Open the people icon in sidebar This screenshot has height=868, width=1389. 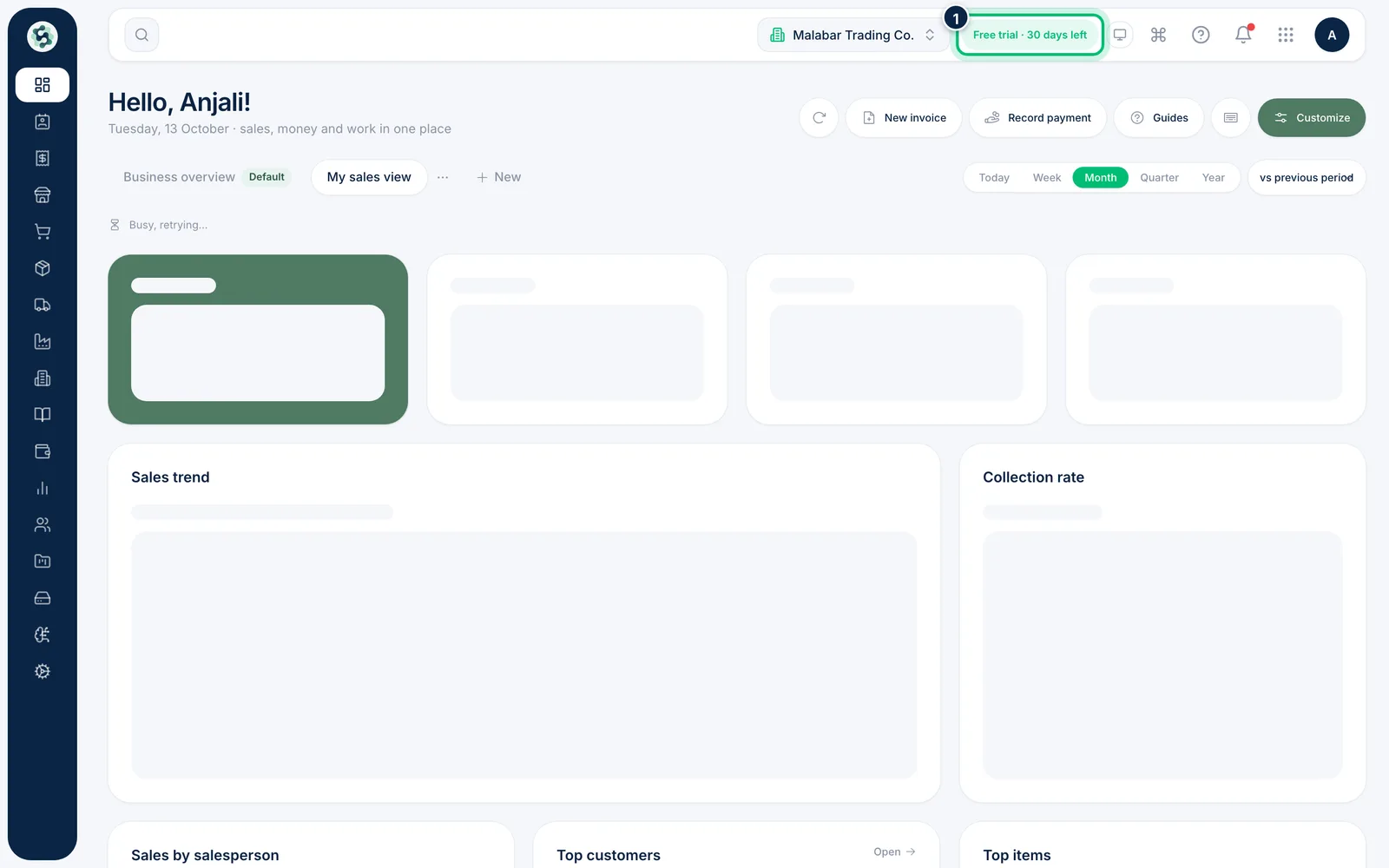click(x=42, y=525)
